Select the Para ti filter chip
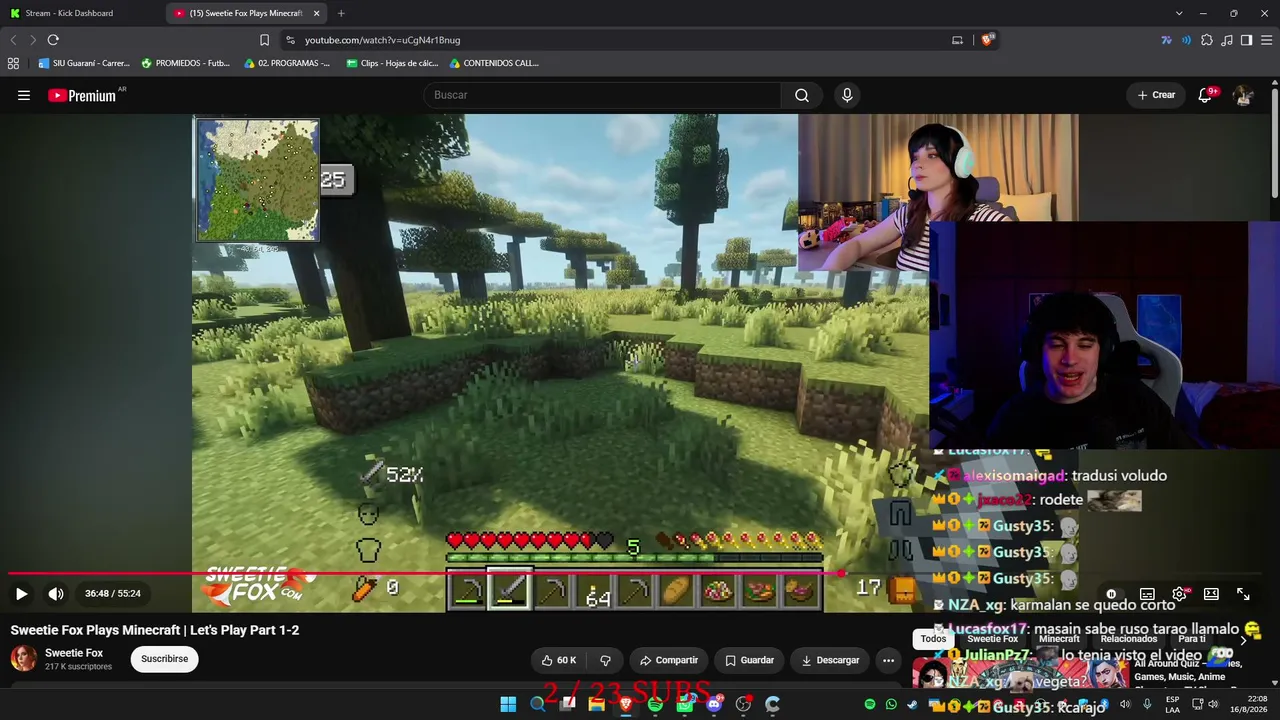1280x720 pixels. 1191,639
